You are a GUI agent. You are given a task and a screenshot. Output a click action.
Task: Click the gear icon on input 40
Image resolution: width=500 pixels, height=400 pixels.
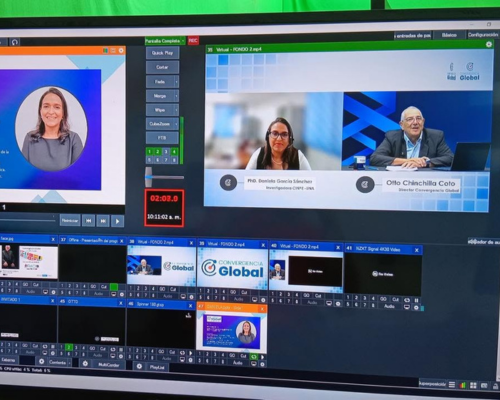click(338, 303)
